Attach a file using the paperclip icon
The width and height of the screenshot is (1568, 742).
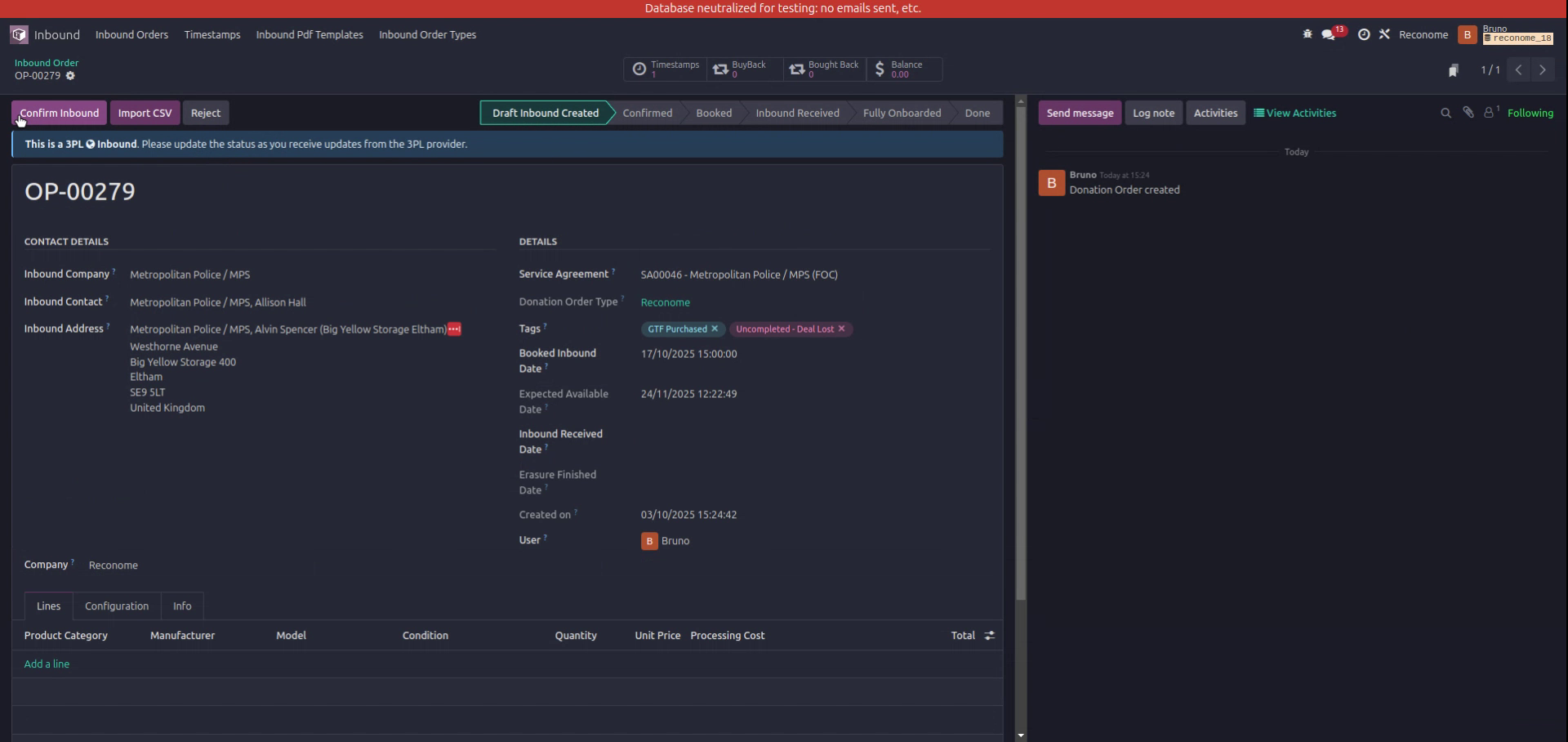(x=1468, y=112)
